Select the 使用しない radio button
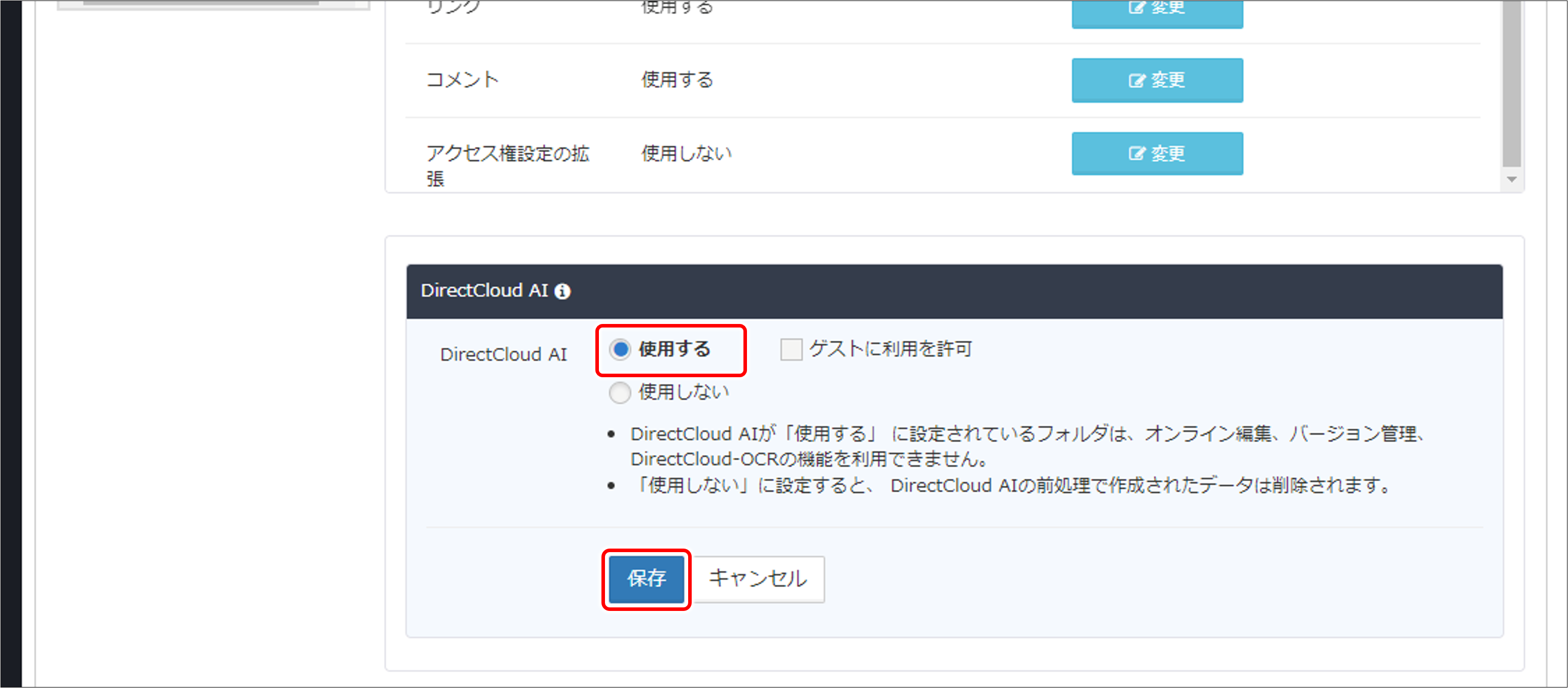This screenshot has height=688, width=1568. pyautogui.click(x=620, y=393)
